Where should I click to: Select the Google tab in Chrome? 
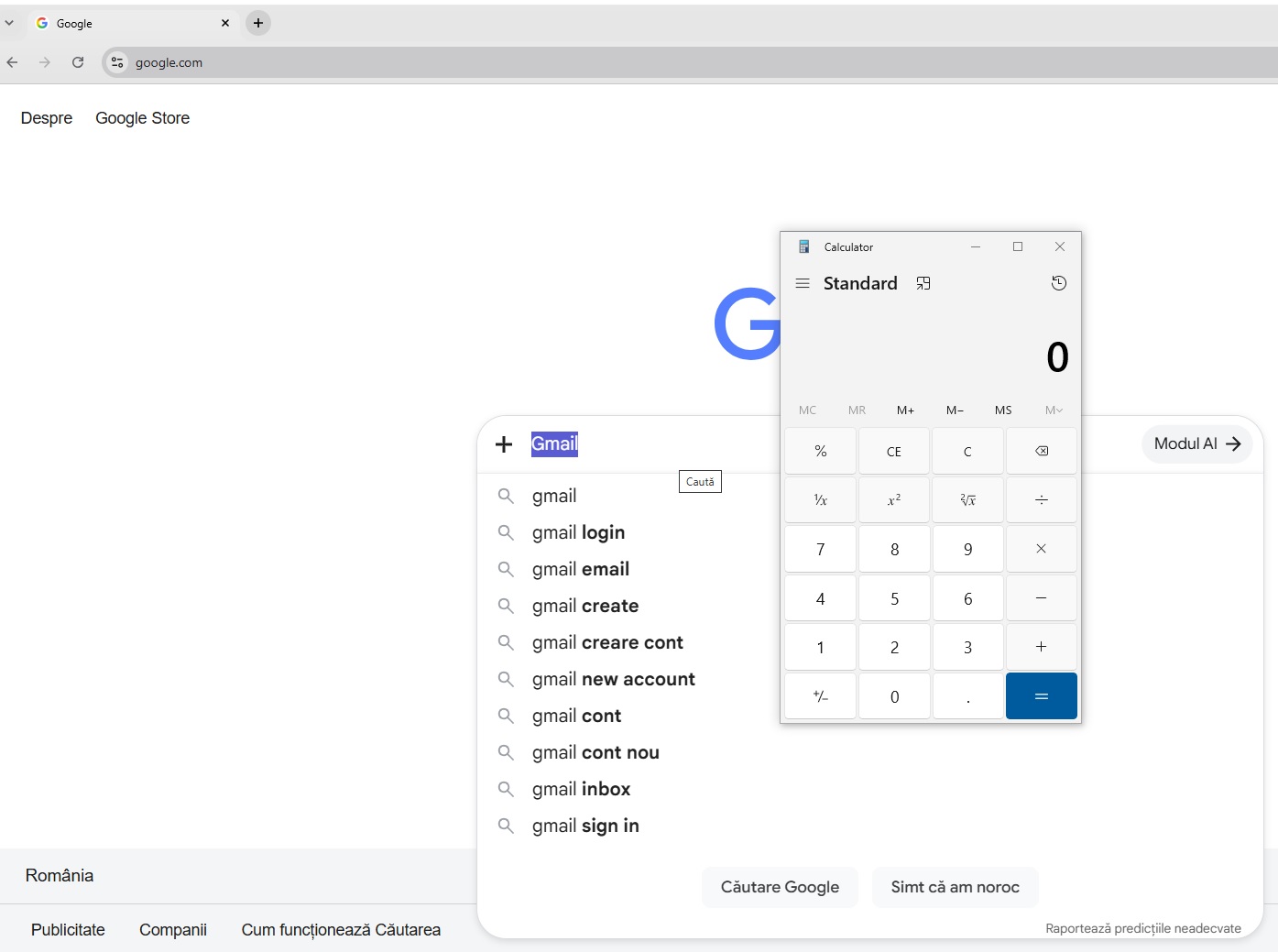pyautogui.click(x=133, y=23)
